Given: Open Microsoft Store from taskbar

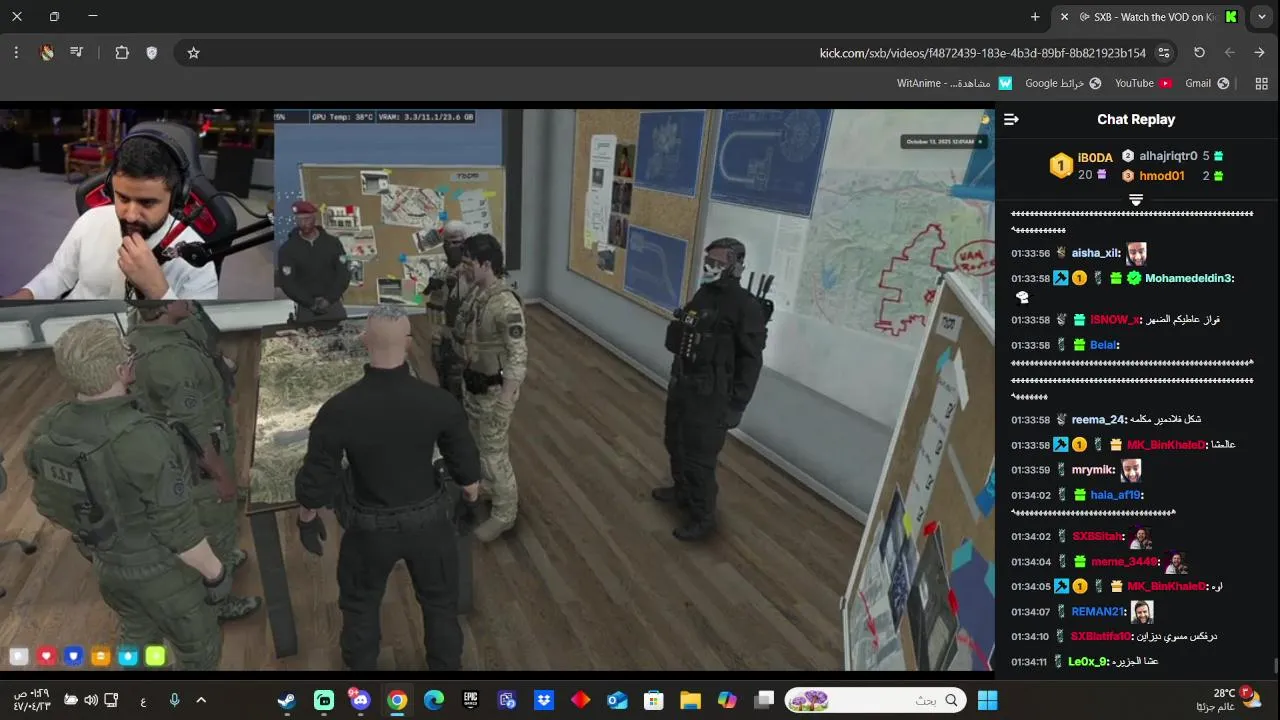Looking at the screenshot, I should [x=654, y=700].
